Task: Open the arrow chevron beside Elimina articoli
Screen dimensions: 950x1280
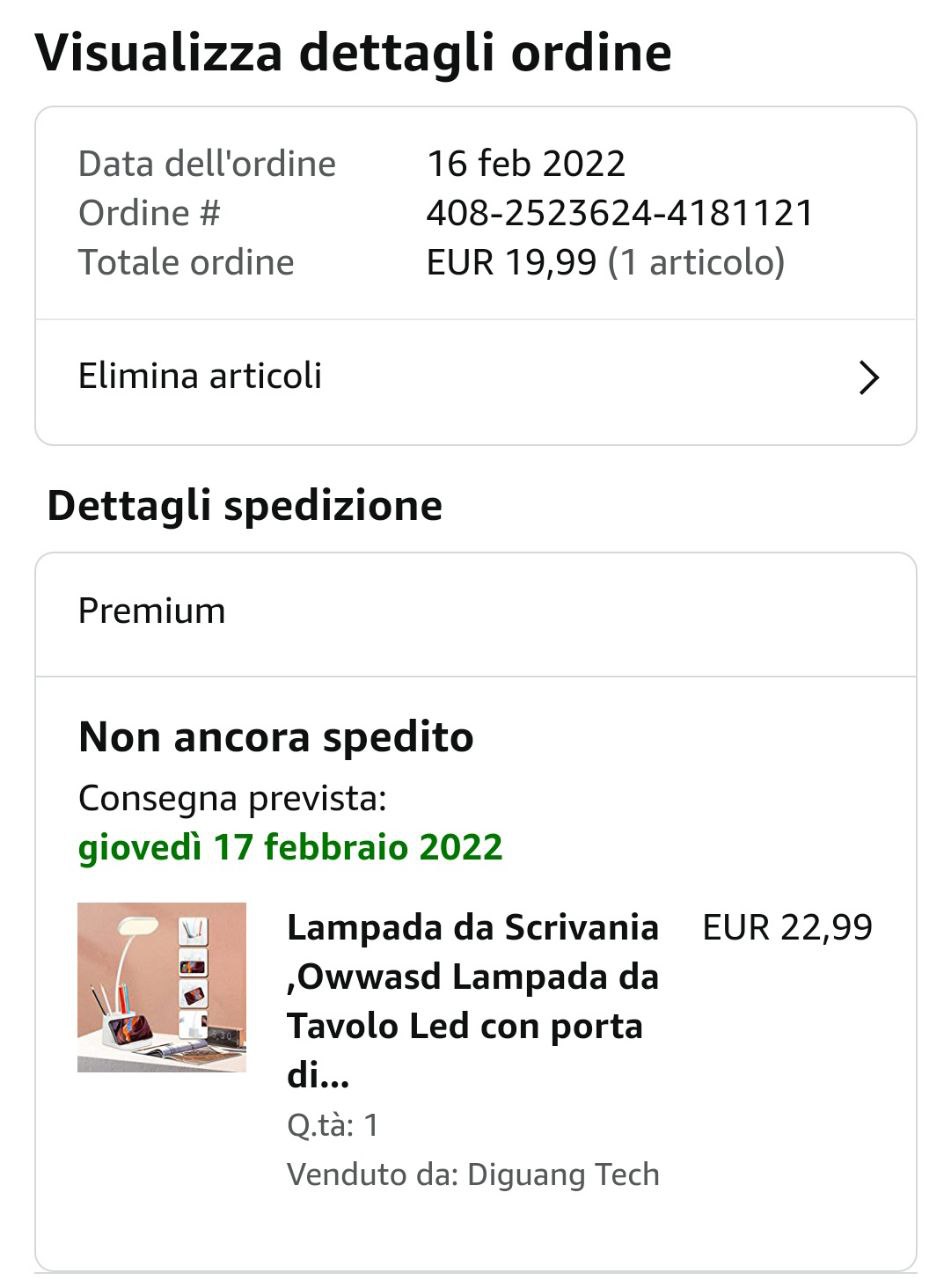Action: [x=868, y=378]
